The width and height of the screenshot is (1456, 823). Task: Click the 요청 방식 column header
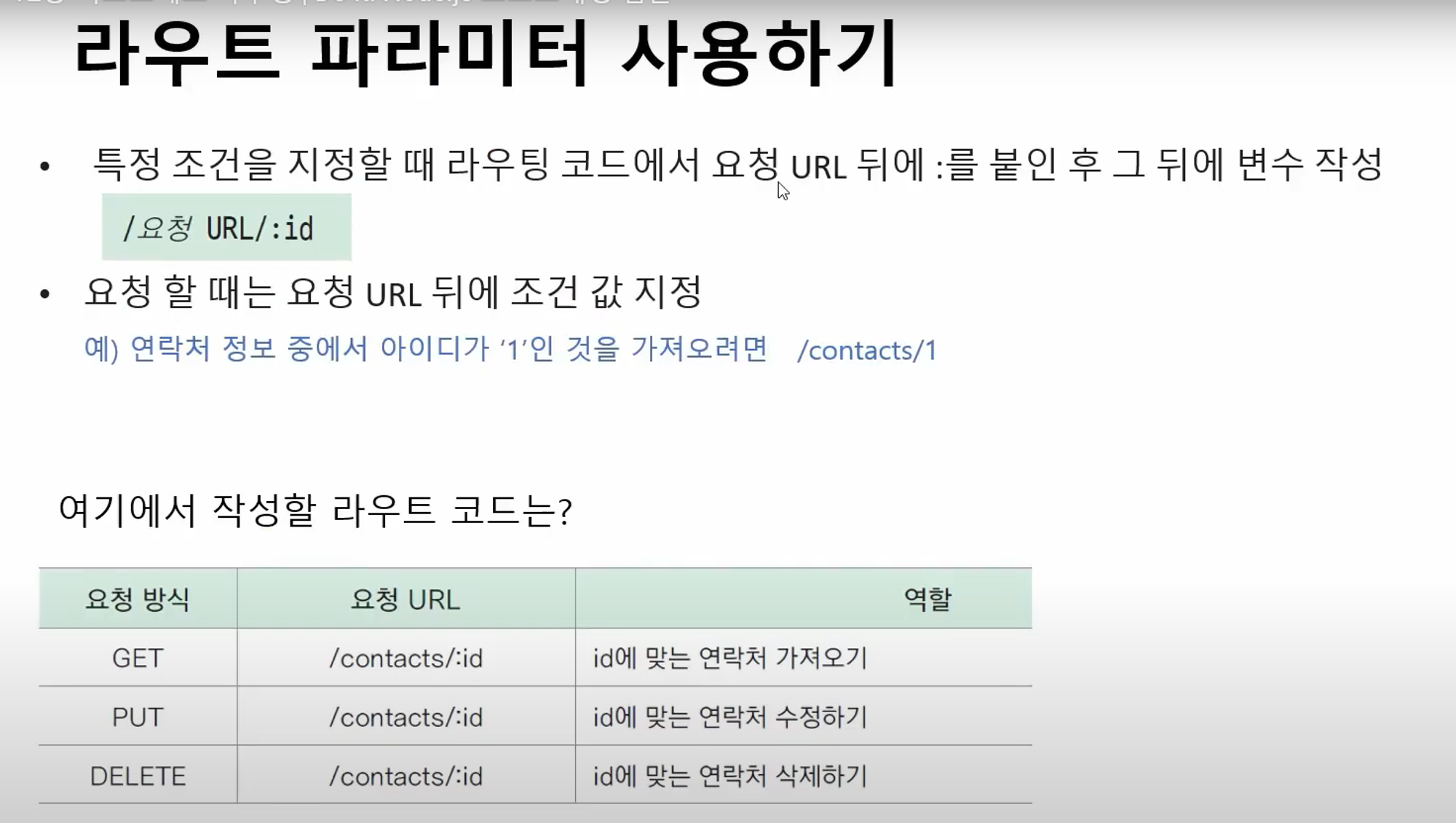click(138, 599)
